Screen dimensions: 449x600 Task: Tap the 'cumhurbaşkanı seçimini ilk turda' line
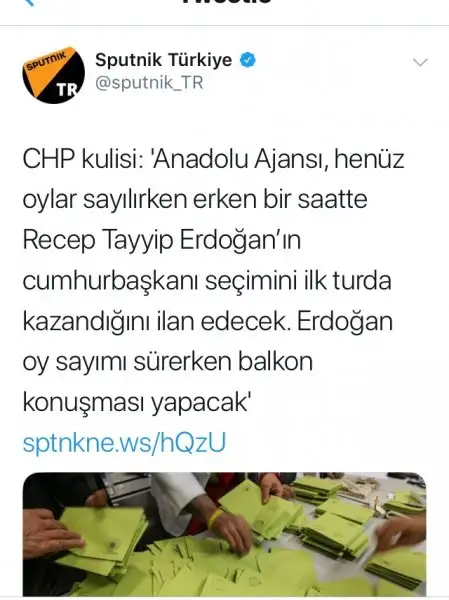tap(207, 281)
